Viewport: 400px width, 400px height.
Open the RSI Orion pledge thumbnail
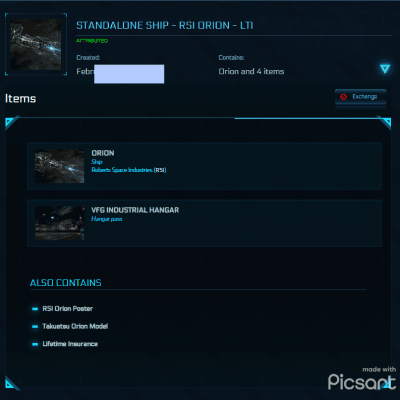(36, 44)
